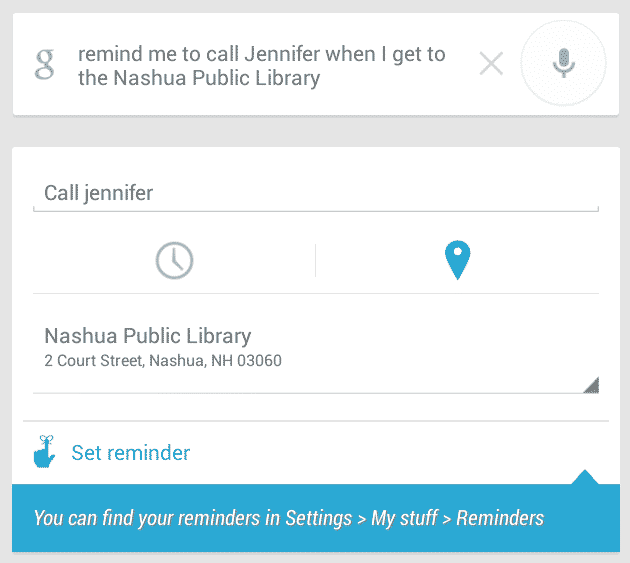Click the tooltip pointer arrow above the banner
The width and height of the screenshot is (630, 563).
586,477
